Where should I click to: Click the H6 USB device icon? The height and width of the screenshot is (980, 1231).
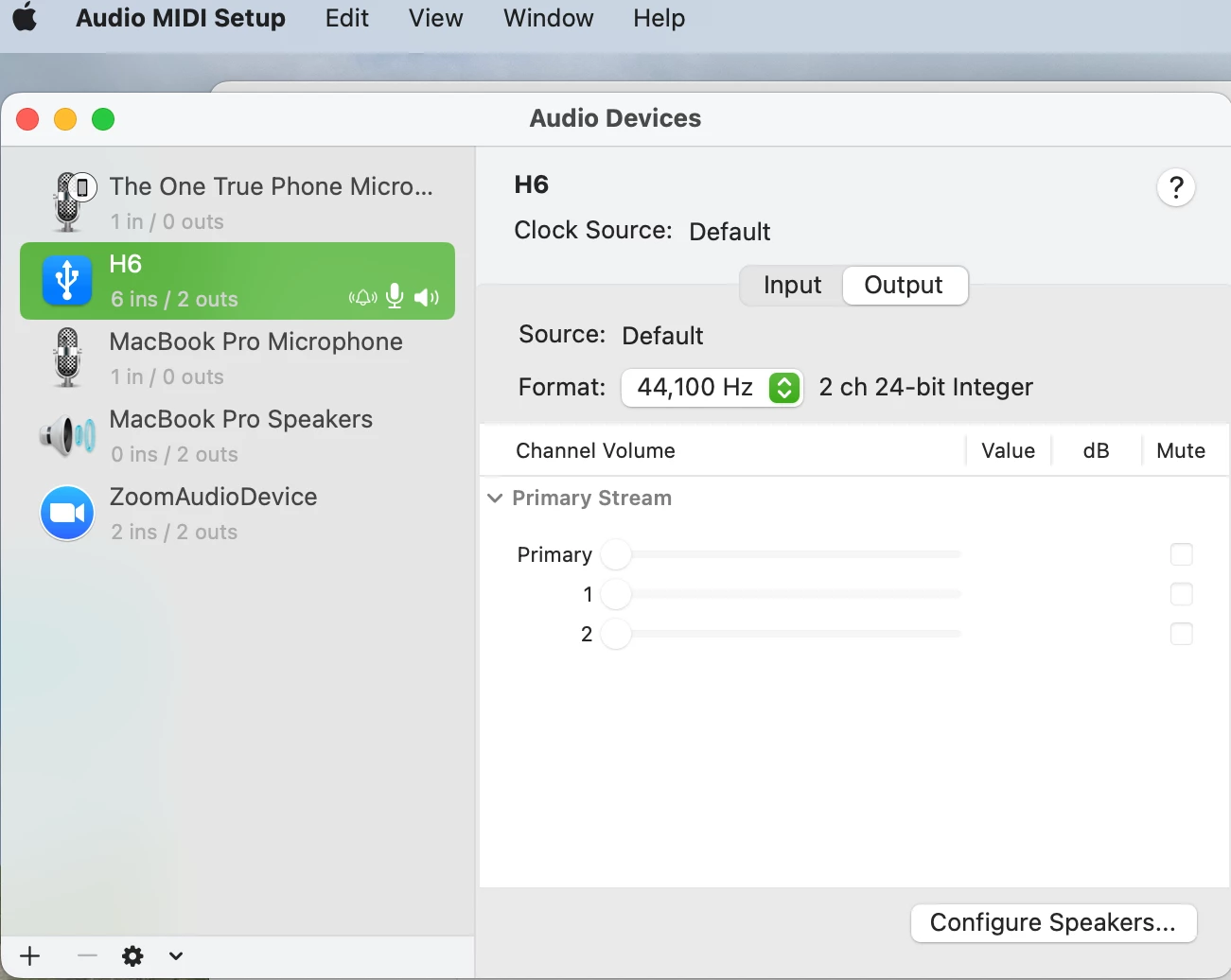point(67,280)
